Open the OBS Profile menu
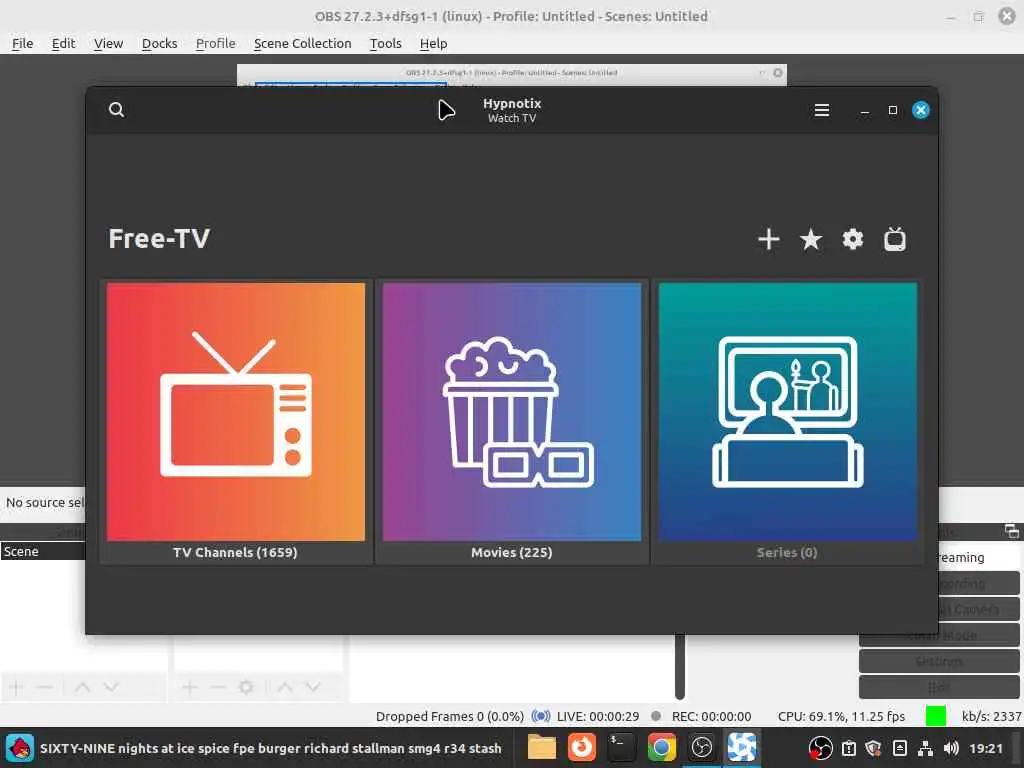Screen dimensions: 1024x768 [x=216, y=43]
